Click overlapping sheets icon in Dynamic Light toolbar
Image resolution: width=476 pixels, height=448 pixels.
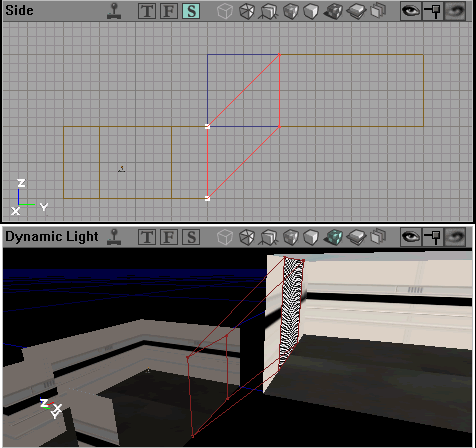[378, 237]
